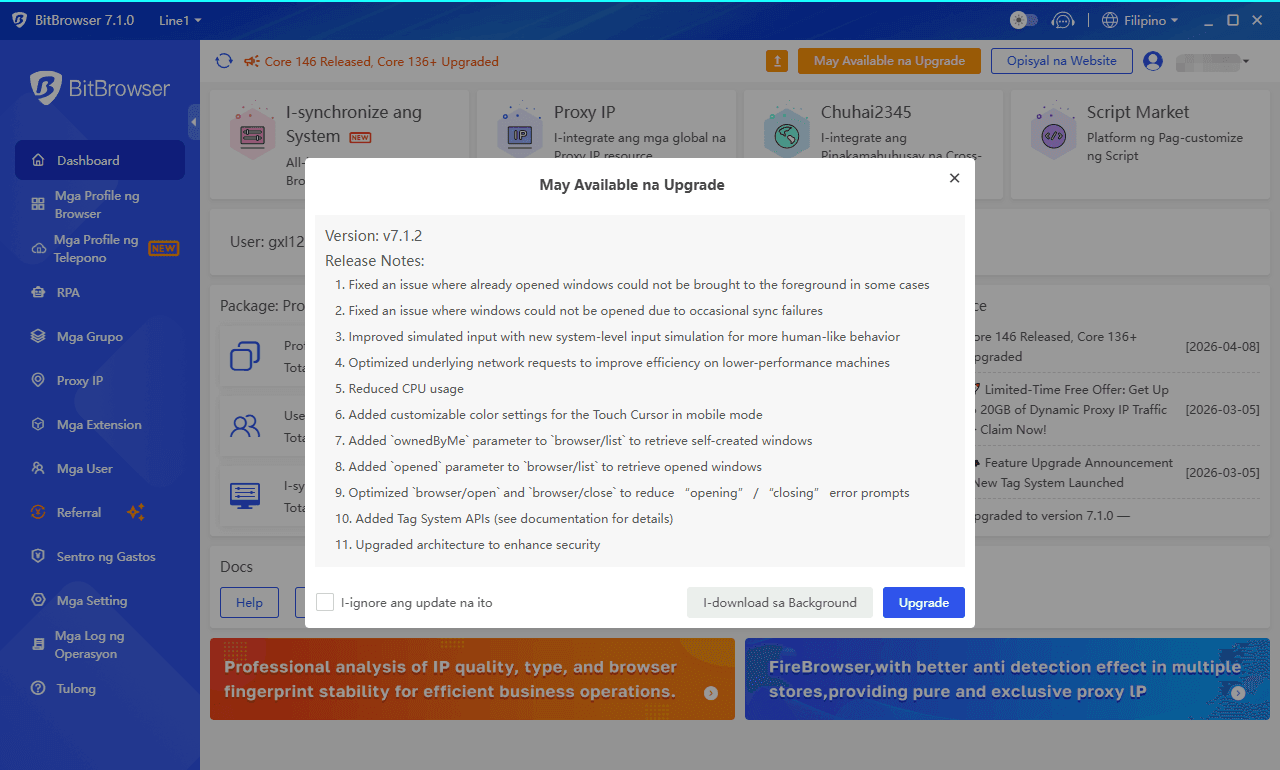Open Mga Extension in the sidebar
The height and width of the screenshot is (770, 1280).
[x=99, y=425]
